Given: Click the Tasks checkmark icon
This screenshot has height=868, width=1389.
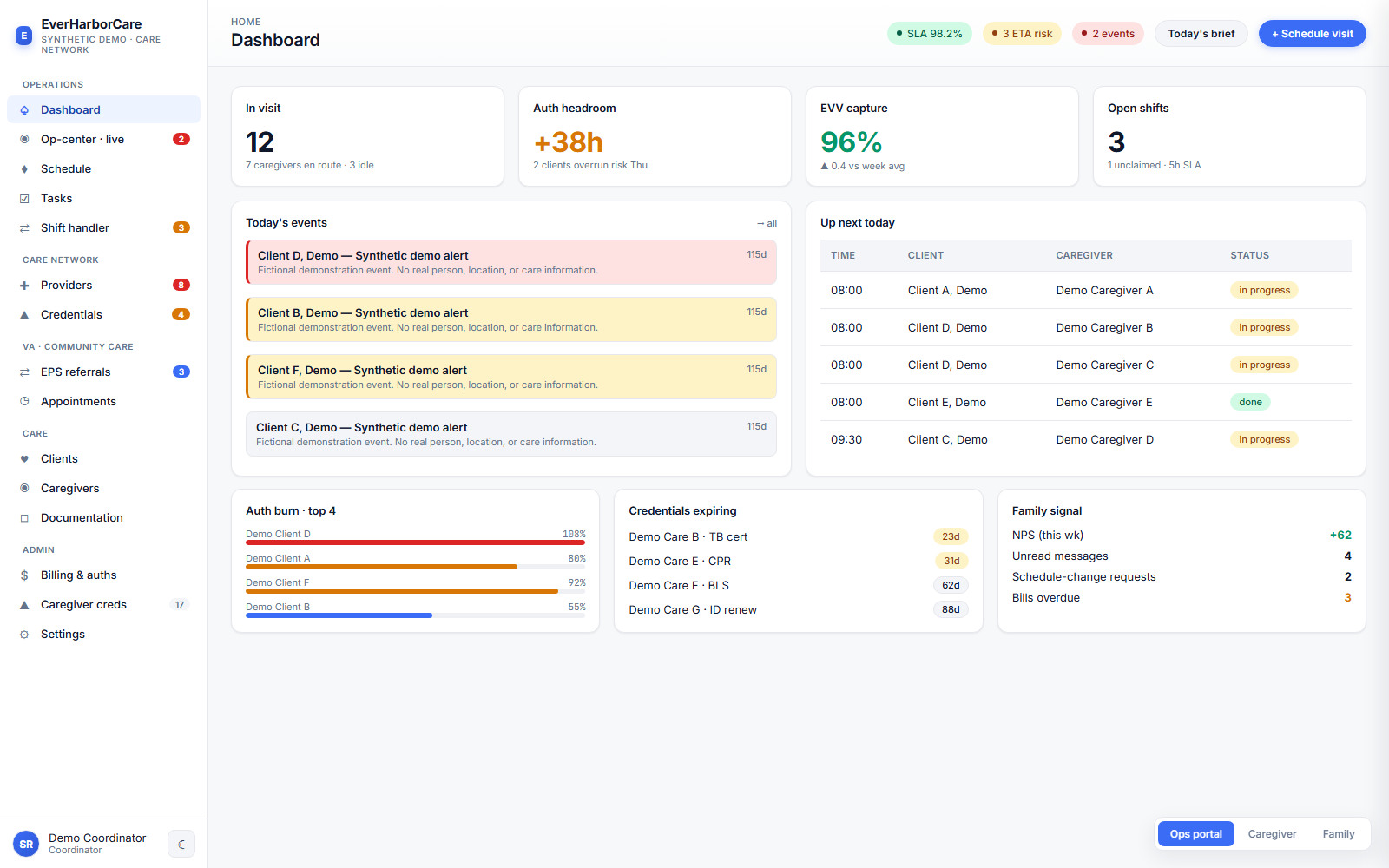Looking at the screenshot, I should tap(24, 199).
